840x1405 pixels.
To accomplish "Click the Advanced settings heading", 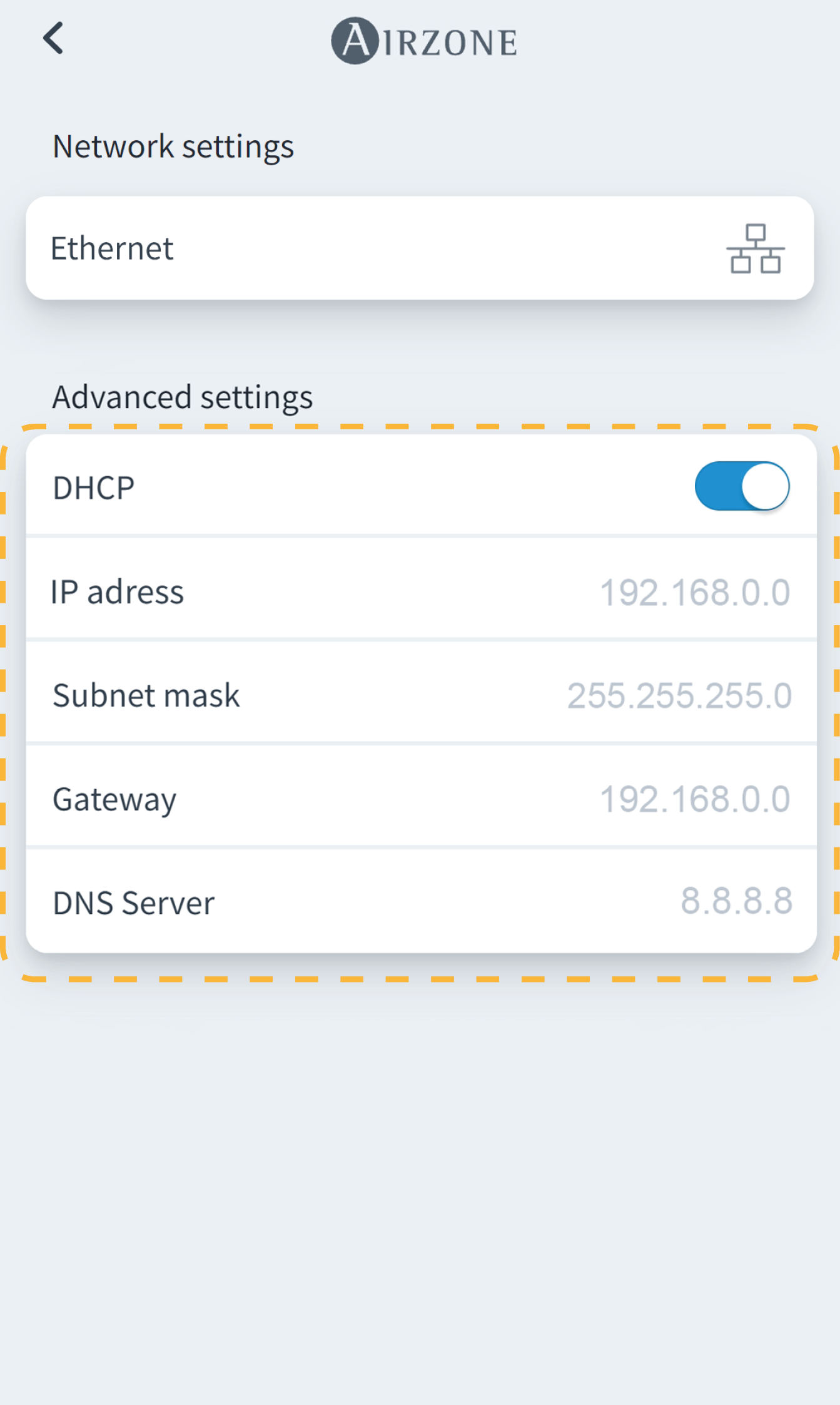I will pos(183,397).
